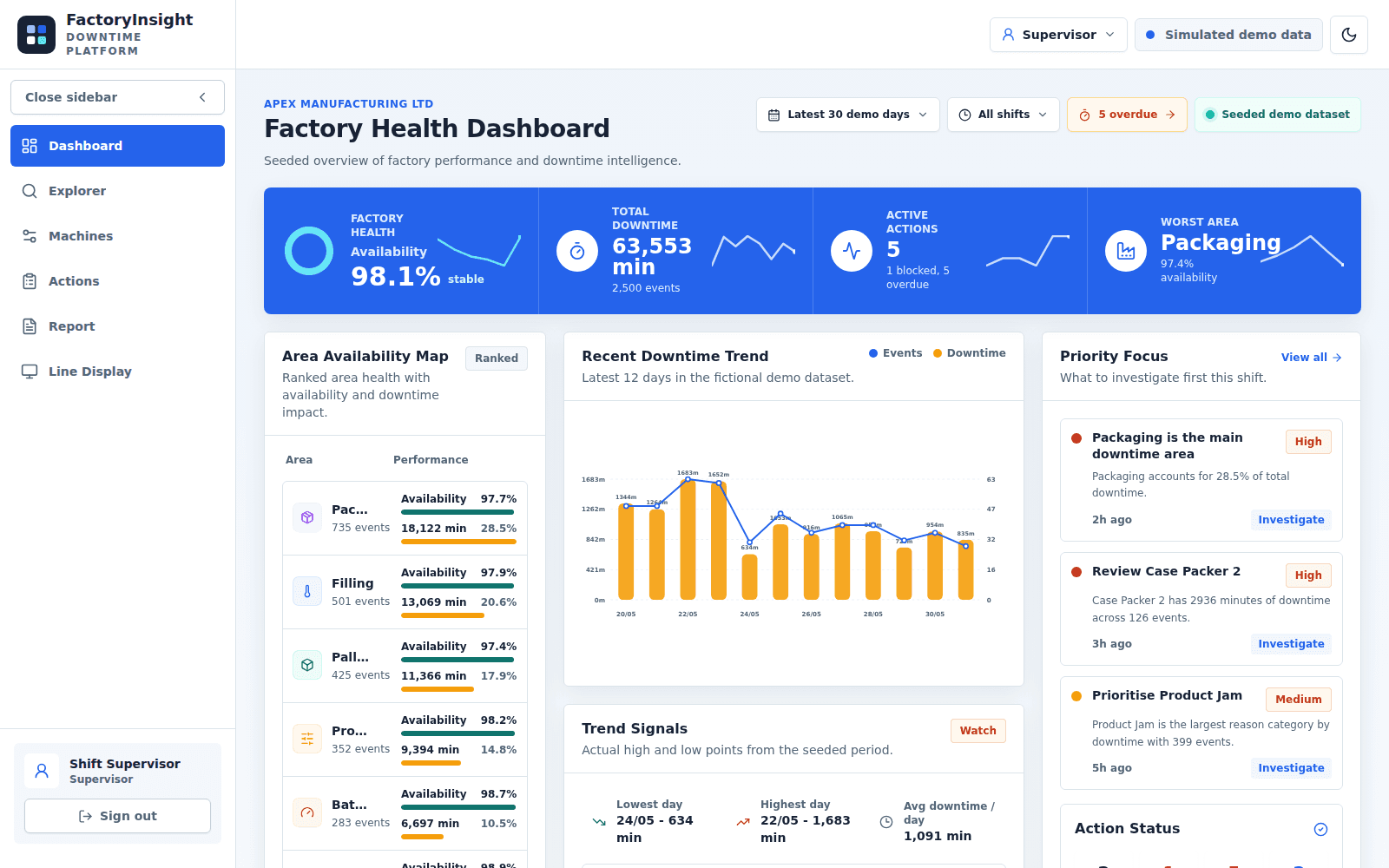This screenshot has width=1389, height=868.
Task: Click the Performance column header
Action: click(431, 460)
